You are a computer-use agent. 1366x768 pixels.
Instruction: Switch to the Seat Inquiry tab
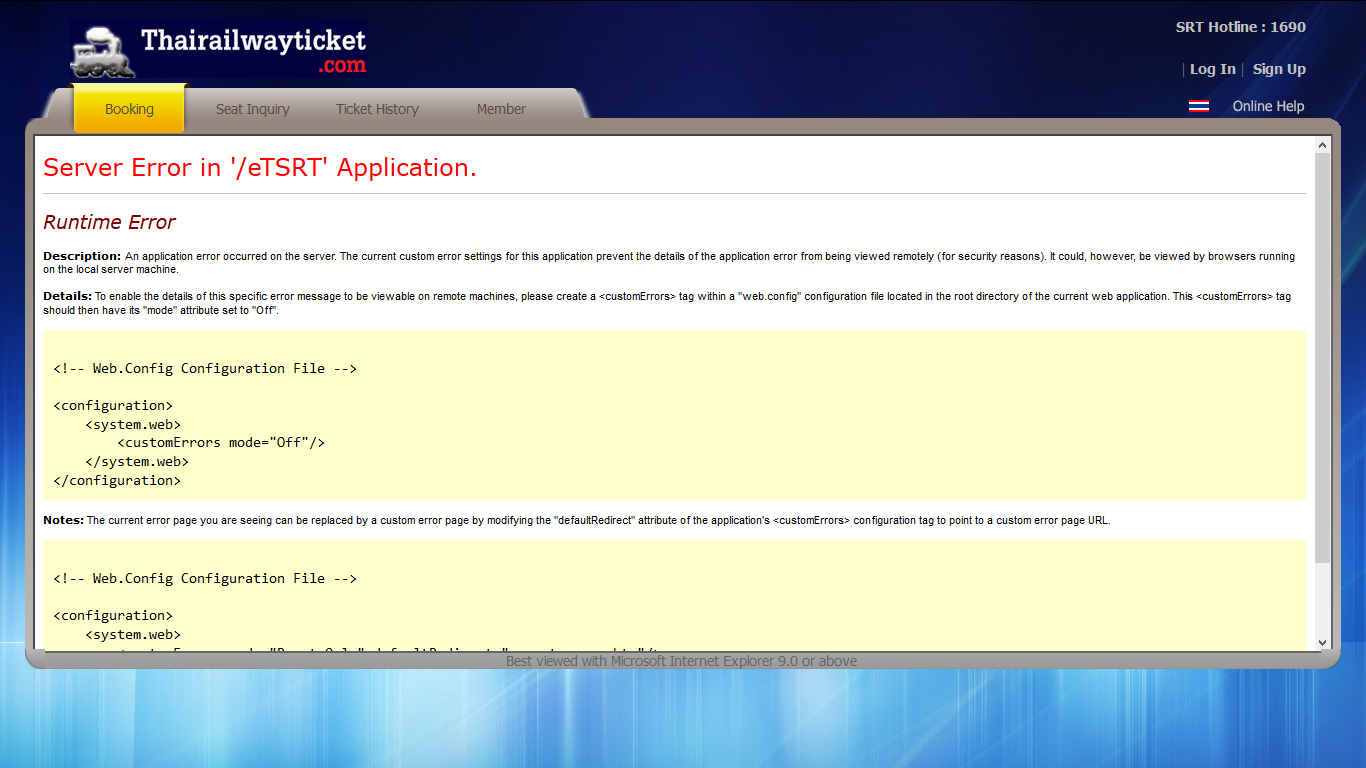[253, 109]
